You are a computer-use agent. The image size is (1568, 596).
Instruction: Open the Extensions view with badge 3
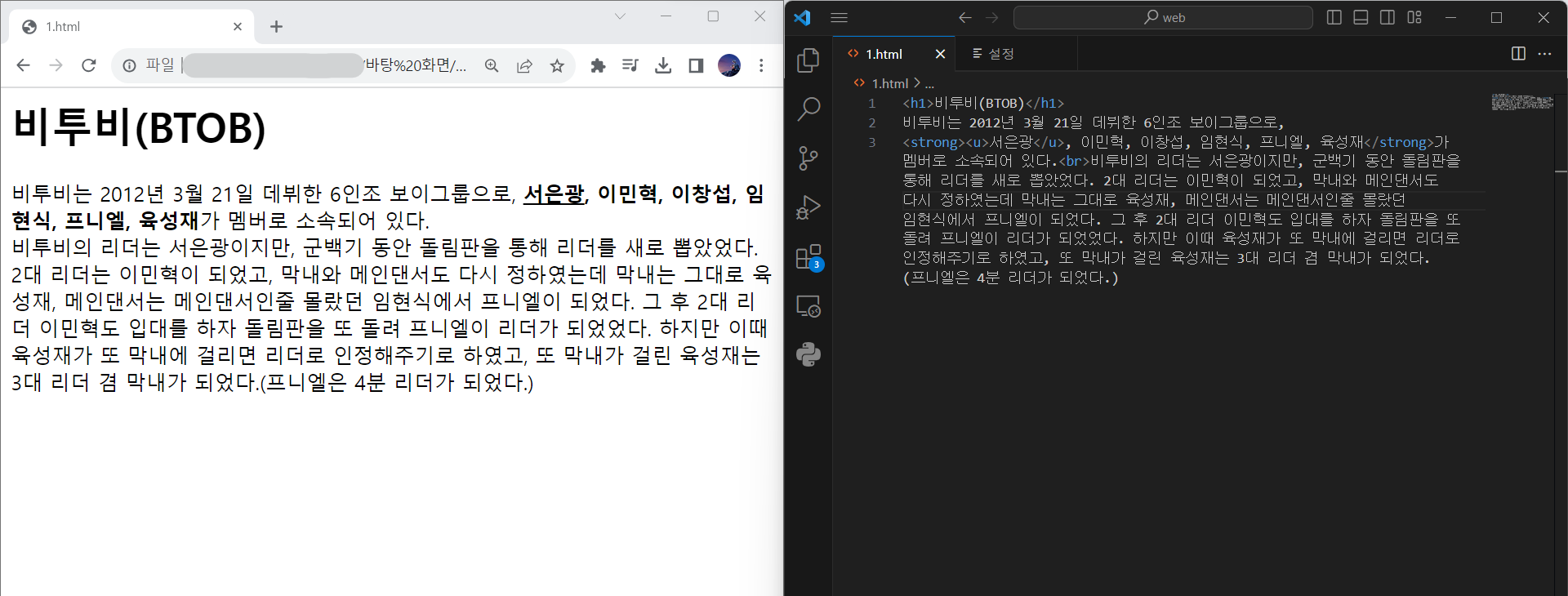click(808, 257)
